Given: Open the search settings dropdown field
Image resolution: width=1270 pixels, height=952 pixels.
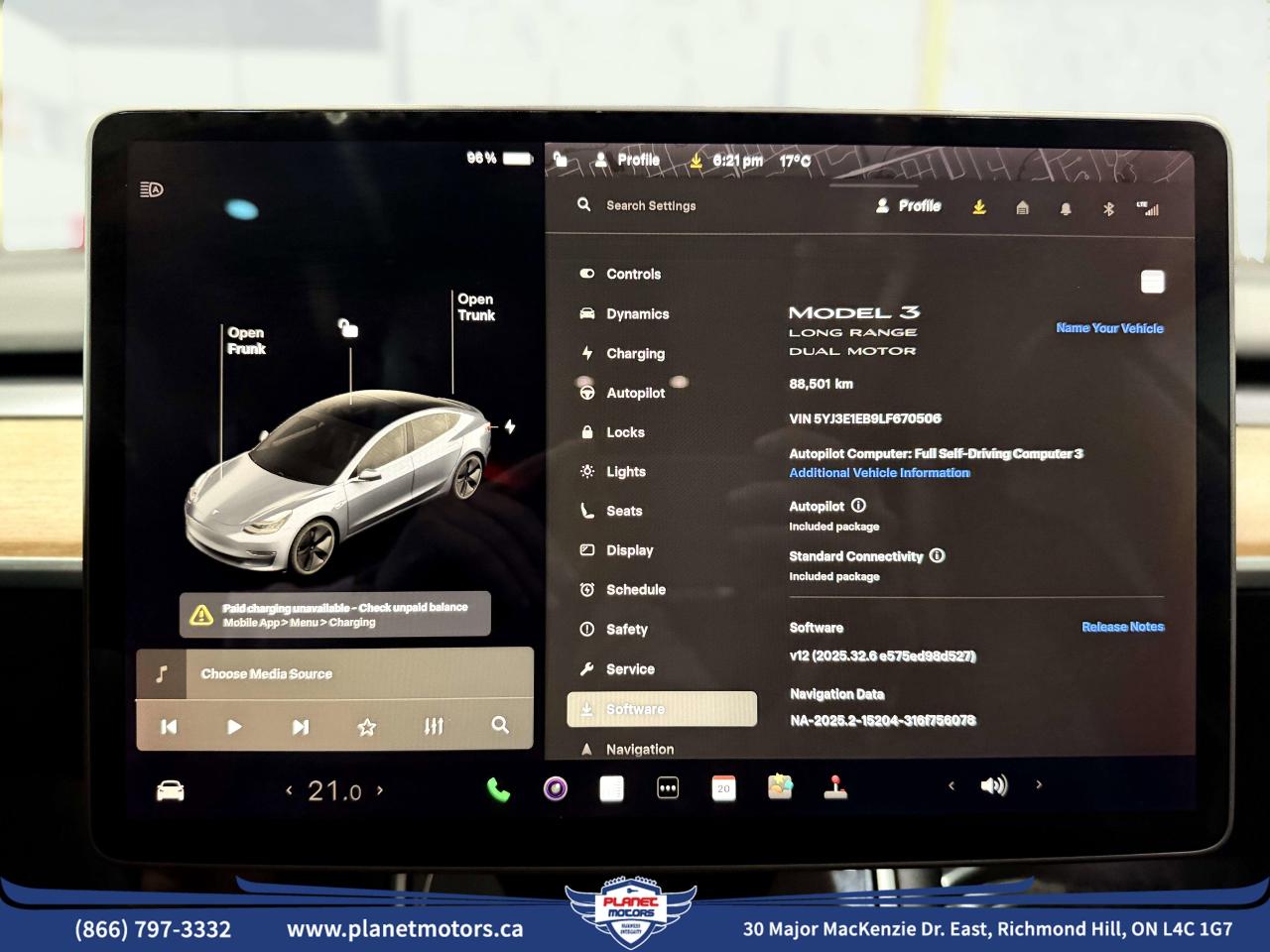Looking at the screenshot, I should (651, 205).
